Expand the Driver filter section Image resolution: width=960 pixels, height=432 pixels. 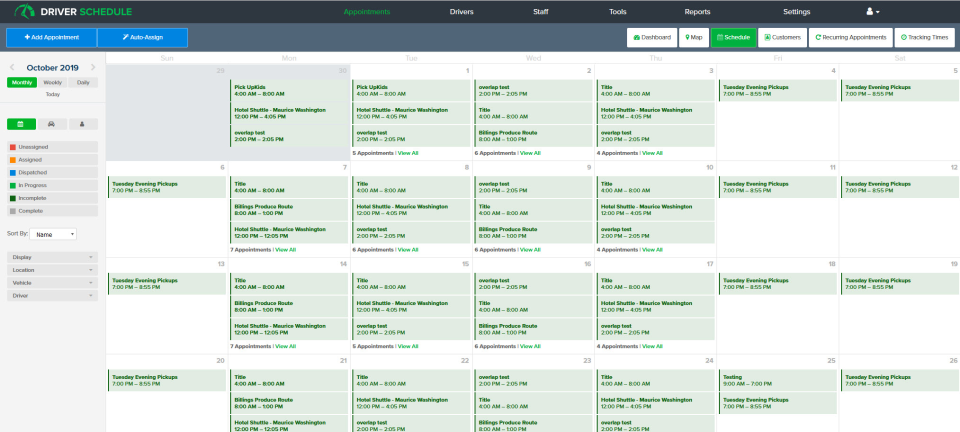[x=53, y=296]
